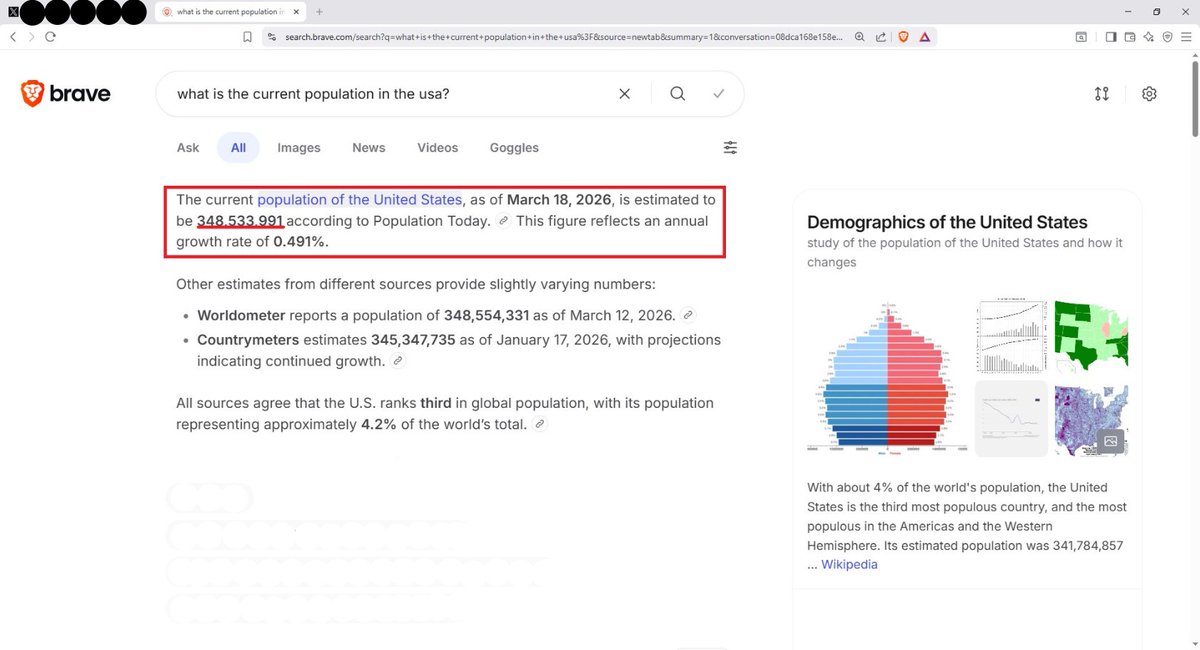
Task: Open citation link icon after 4.2% sentence
Action: pyautogui.click(x=540, y=424)
